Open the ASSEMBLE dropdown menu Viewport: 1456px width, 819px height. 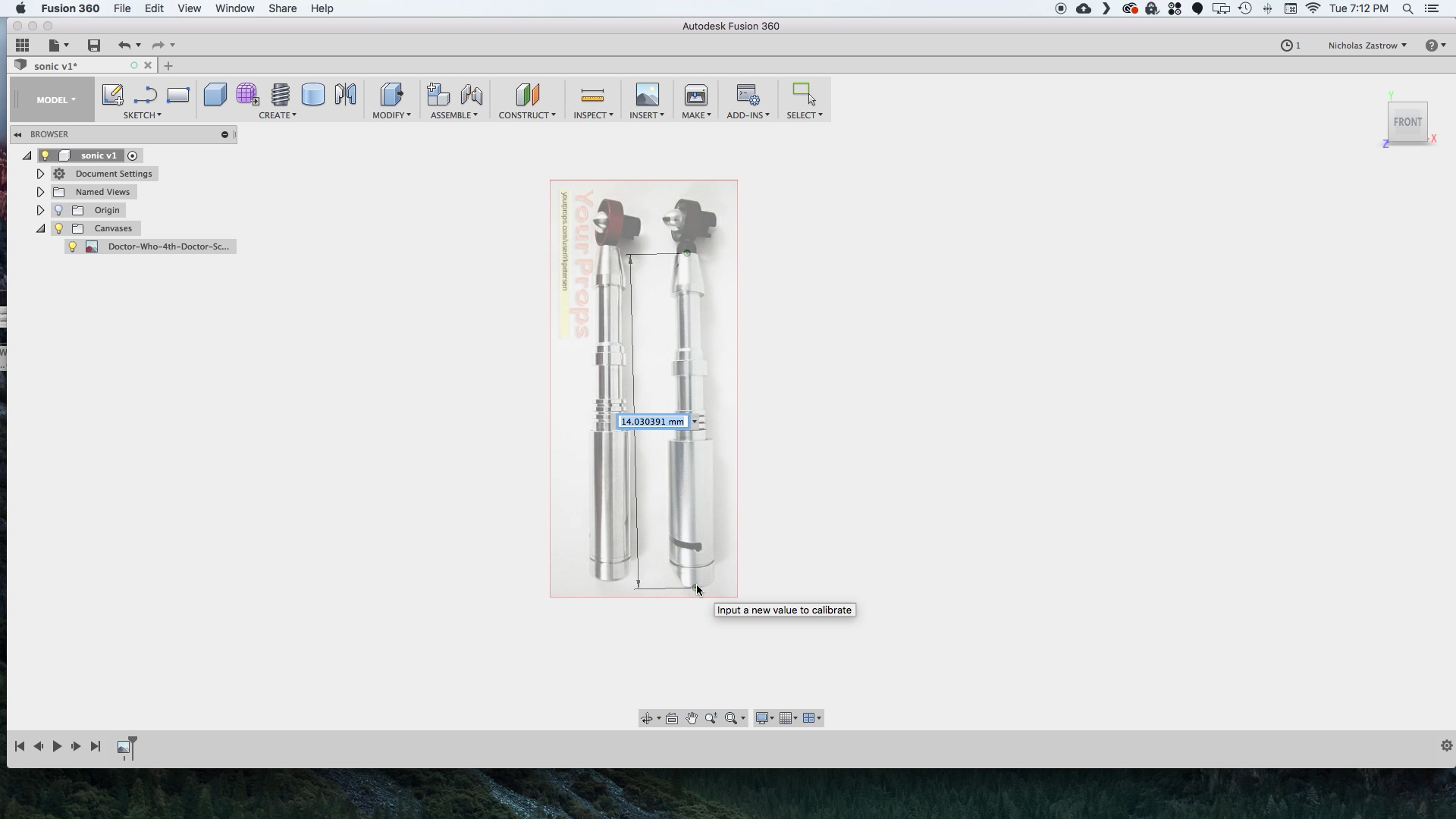[x=454, y=115]
